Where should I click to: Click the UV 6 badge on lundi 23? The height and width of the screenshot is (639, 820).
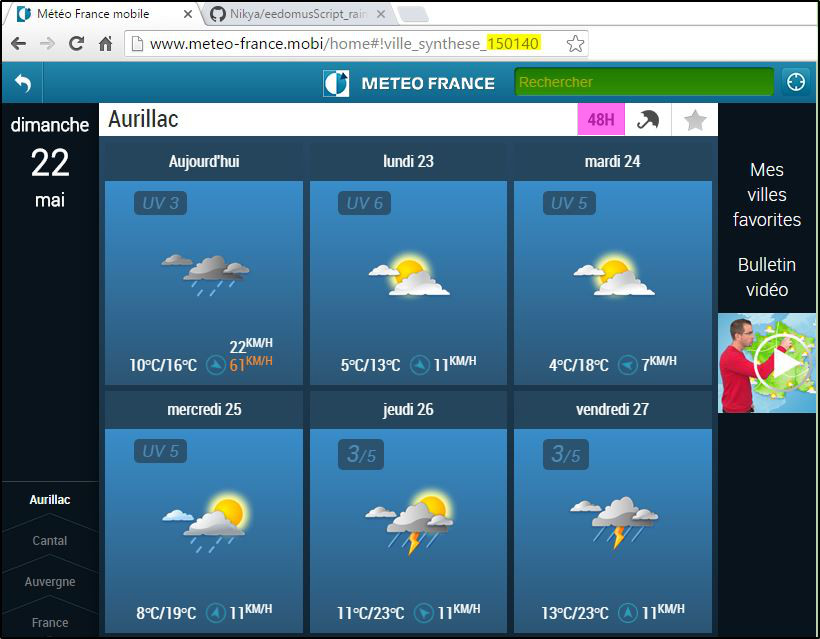click(x=365, y=203)
